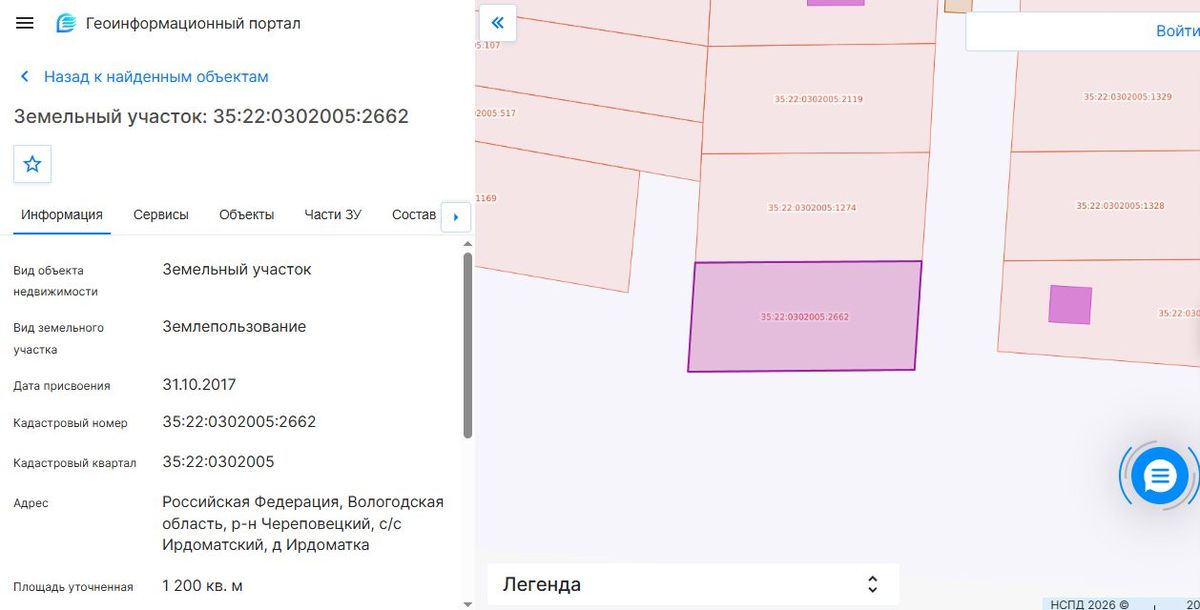Select the Части ЗУ tab
The image size is (1200, 610).
(x=333, y=214)
